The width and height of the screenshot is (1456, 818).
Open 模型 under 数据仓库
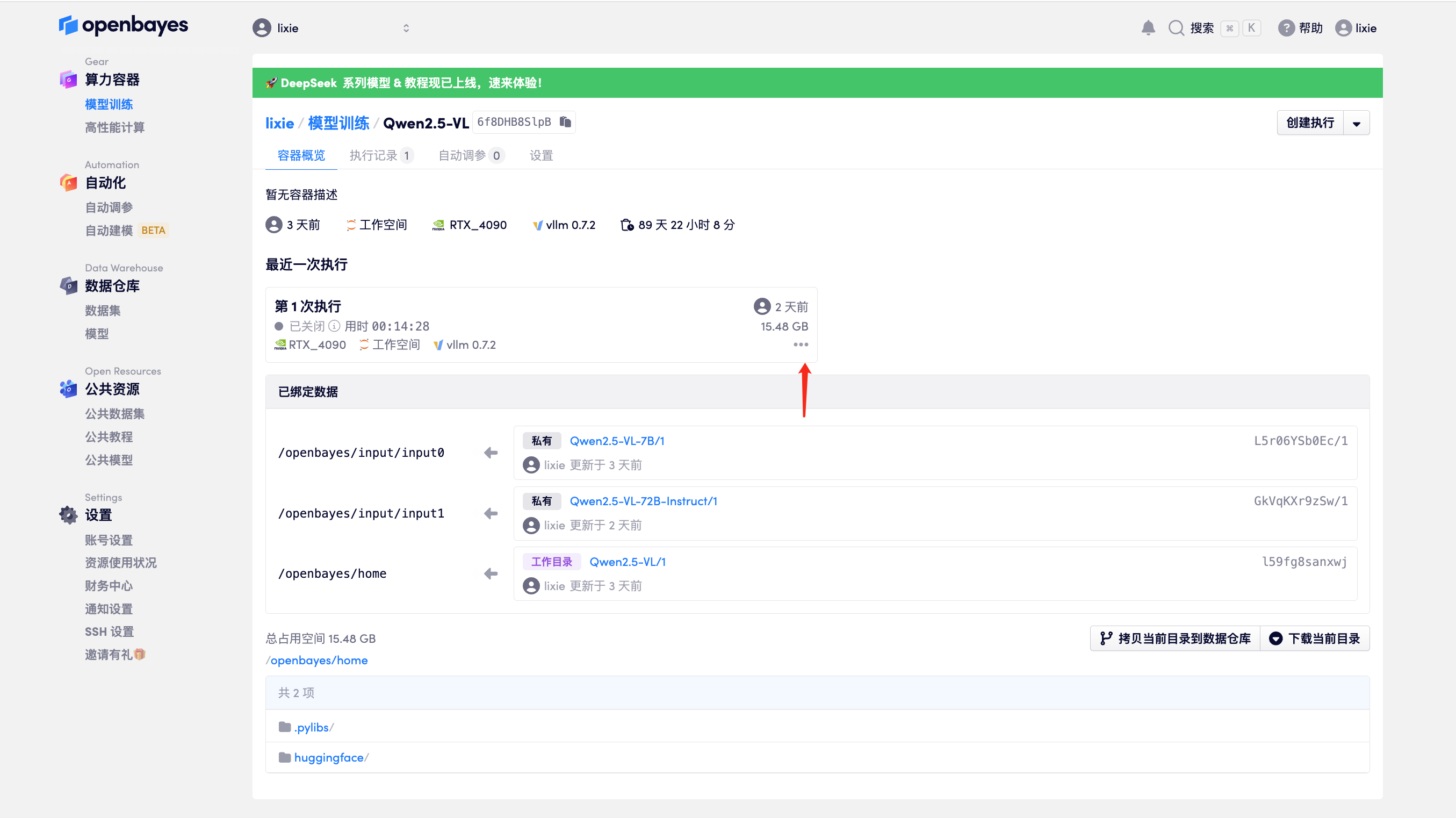(x=97, y=334)
